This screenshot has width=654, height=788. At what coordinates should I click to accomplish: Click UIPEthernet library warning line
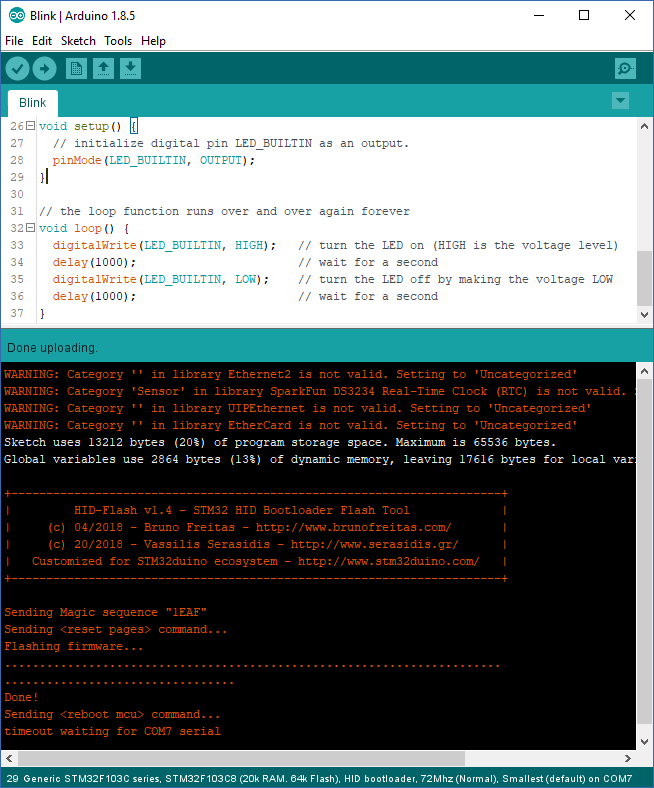(298, 409)
